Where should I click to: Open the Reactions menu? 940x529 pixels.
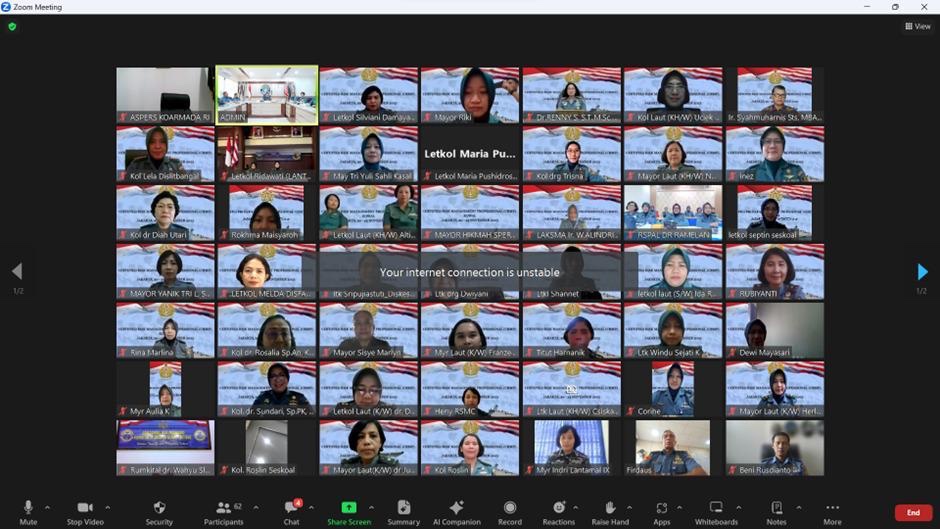point(559,511)
